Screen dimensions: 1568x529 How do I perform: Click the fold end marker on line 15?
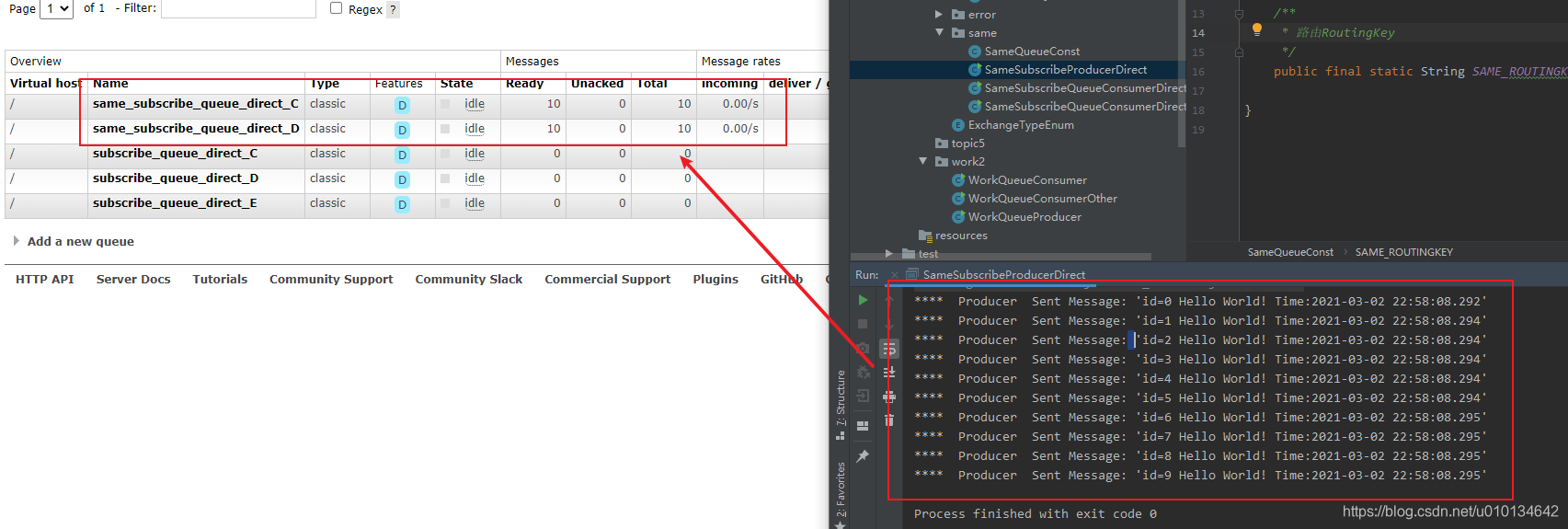pyautogui.click(x=1239, y=52)
